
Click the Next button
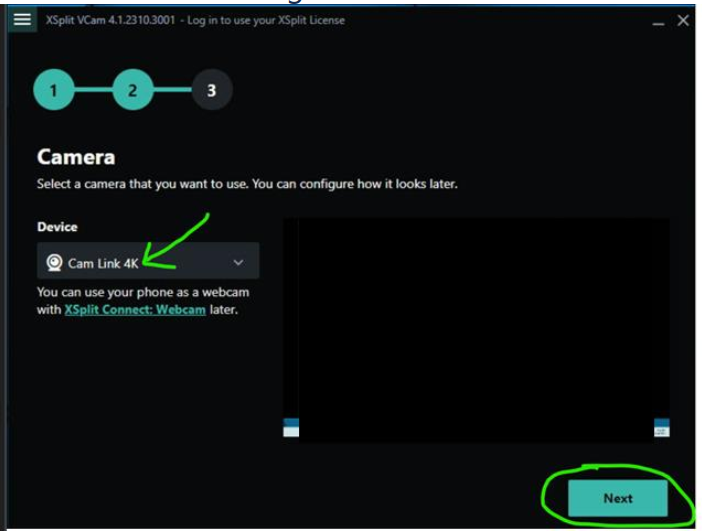[x=617, y=498]
